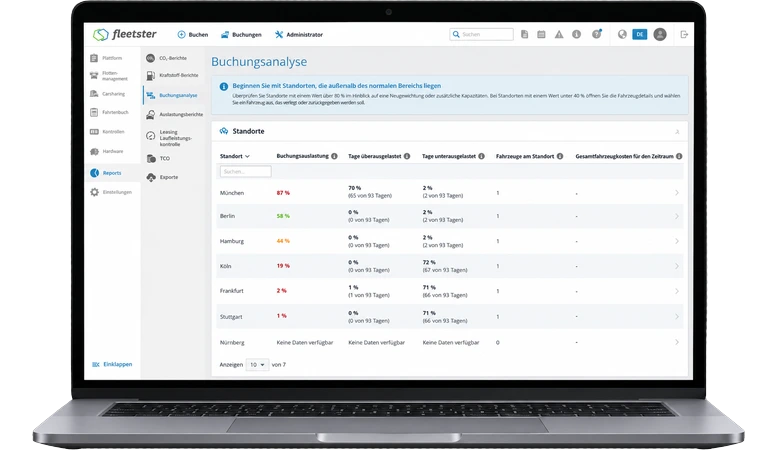This screenshot has height=450, width=777.
Task: Click info icon next to Gesamtfahrzeugkosten
Action: tap(679, 156)
